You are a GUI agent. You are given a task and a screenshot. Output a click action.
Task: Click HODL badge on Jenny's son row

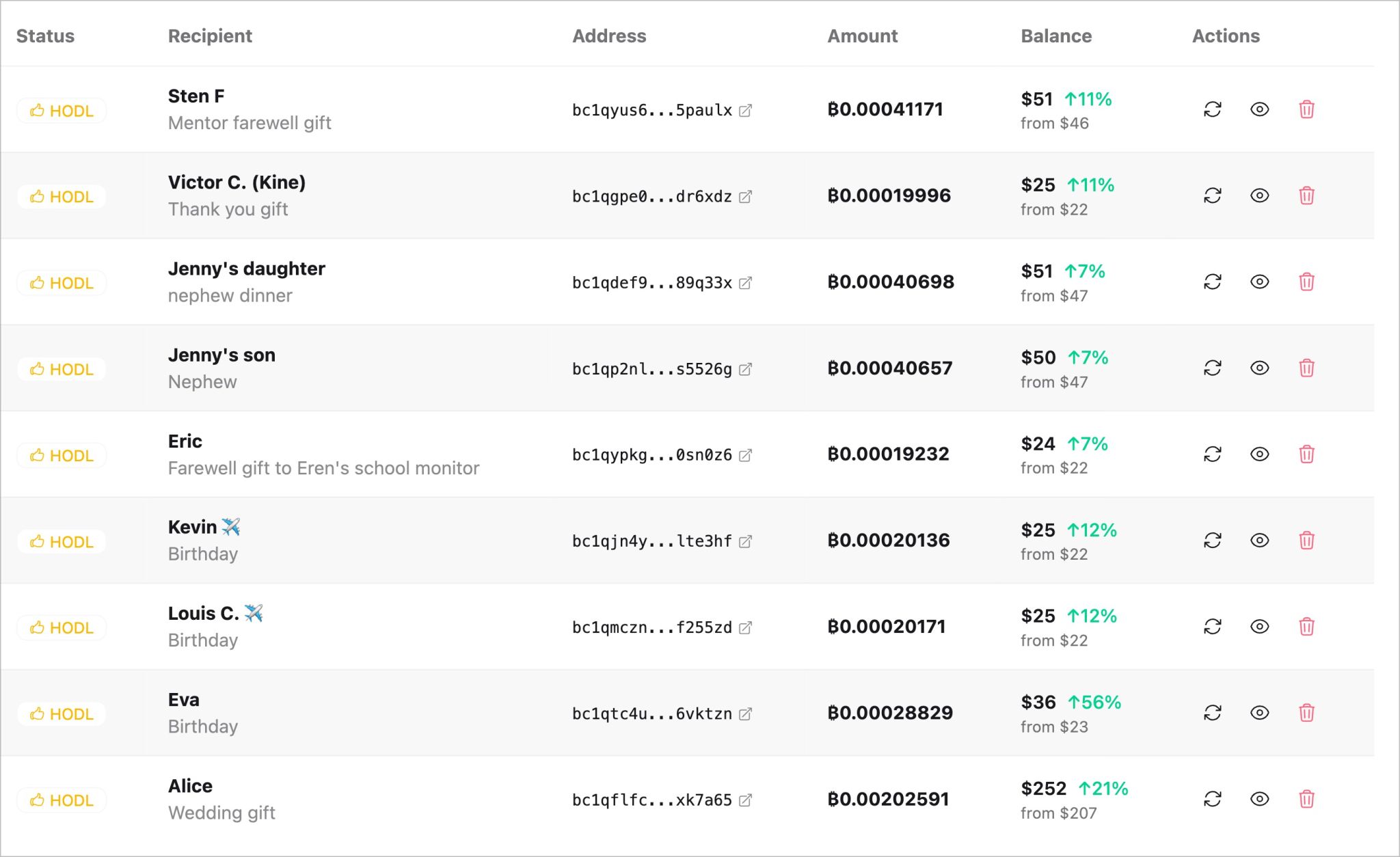tap(62, 370)
